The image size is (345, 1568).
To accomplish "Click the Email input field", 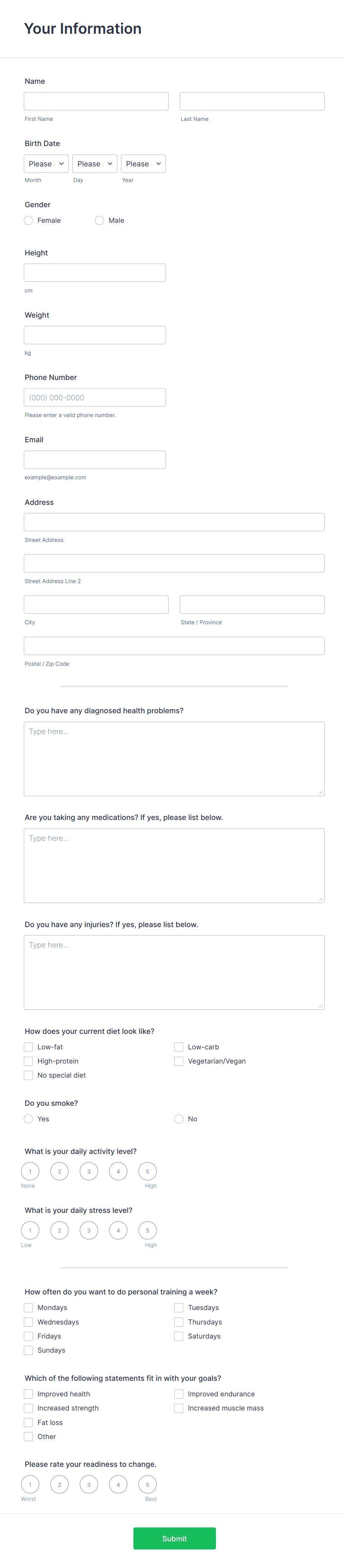I will coord(95,459).
